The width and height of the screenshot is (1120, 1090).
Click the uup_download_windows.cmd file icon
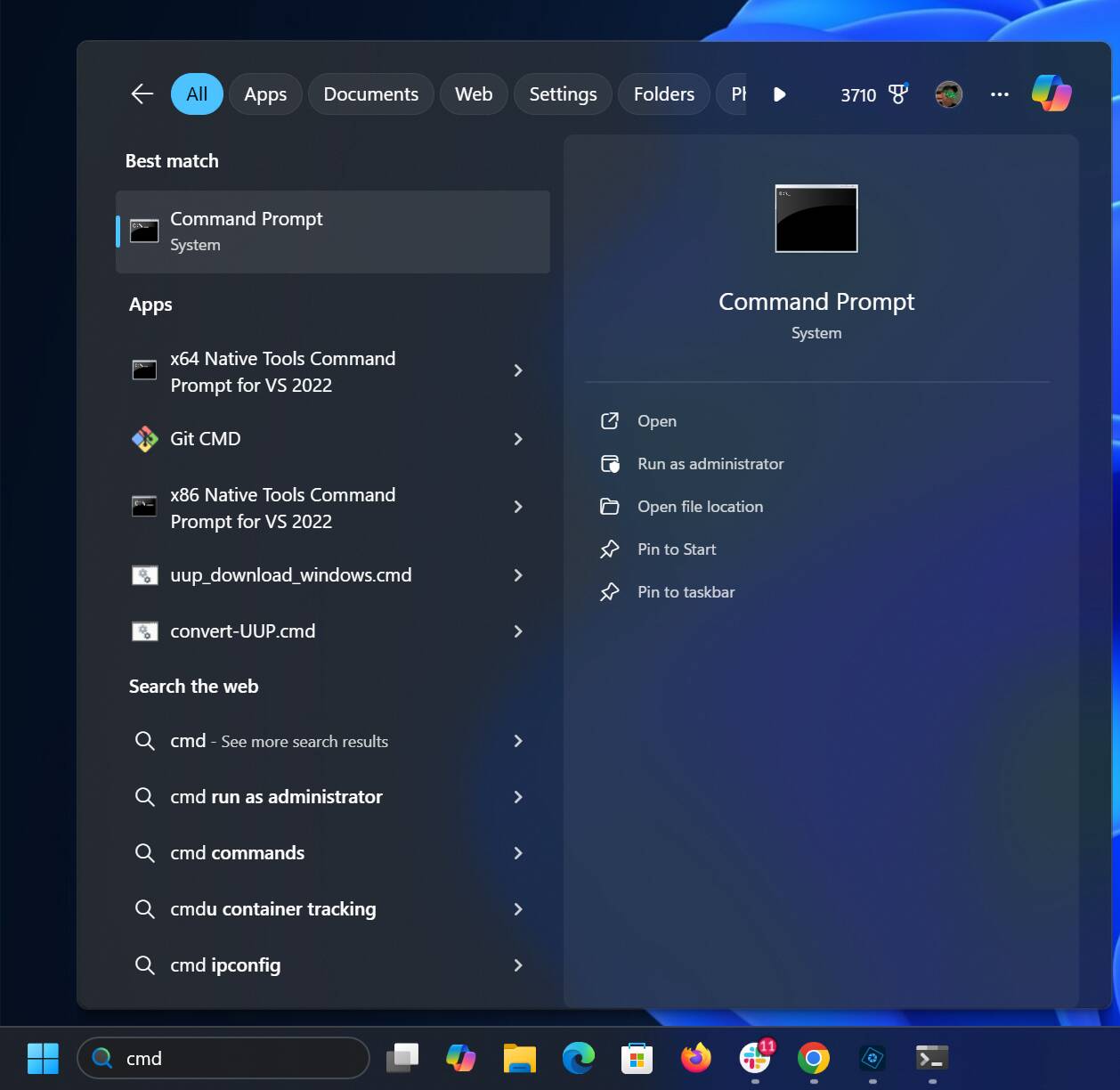[144, 575]
